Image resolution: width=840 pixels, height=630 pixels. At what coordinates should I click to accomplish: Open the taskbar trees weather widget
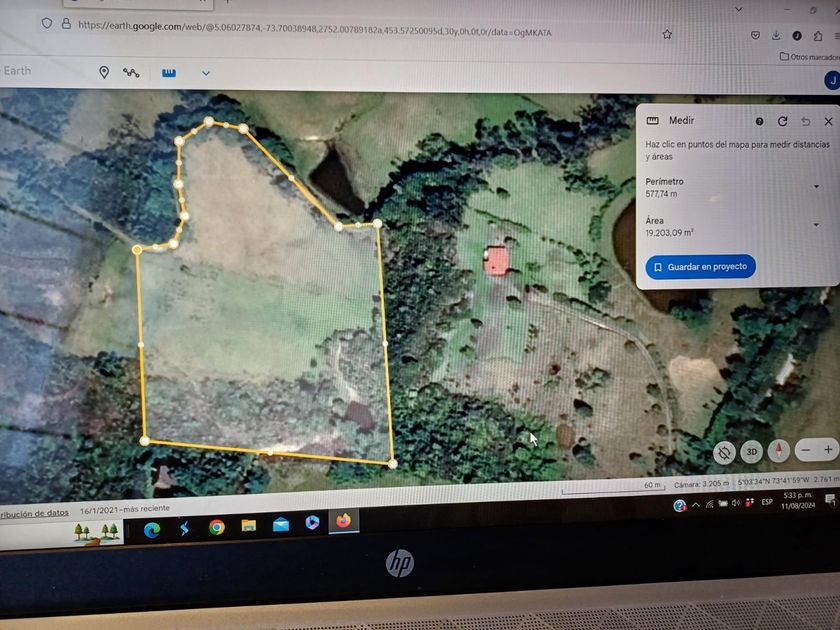click(95, 532)
